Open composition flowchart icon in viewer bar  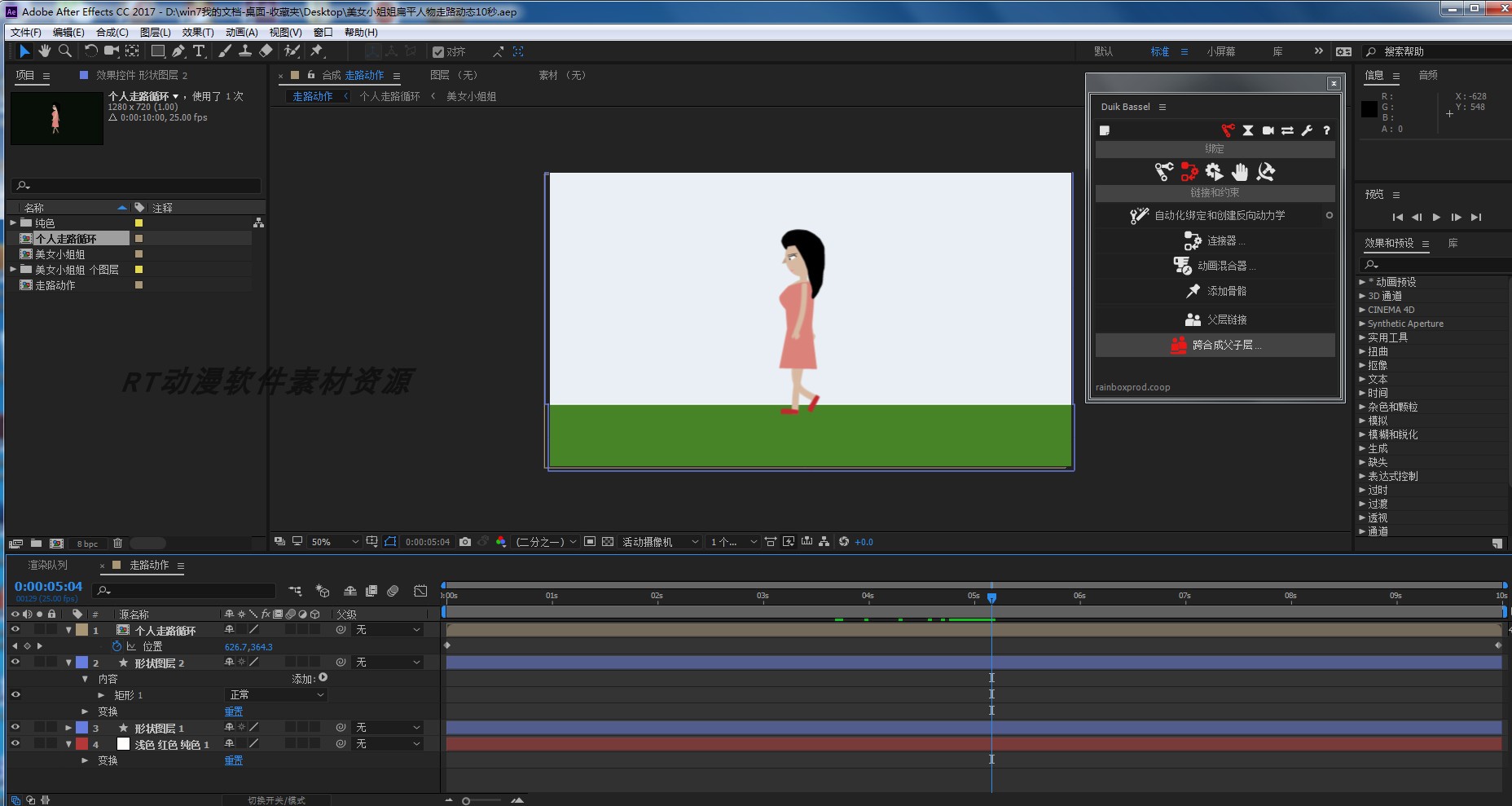[824, 542]
